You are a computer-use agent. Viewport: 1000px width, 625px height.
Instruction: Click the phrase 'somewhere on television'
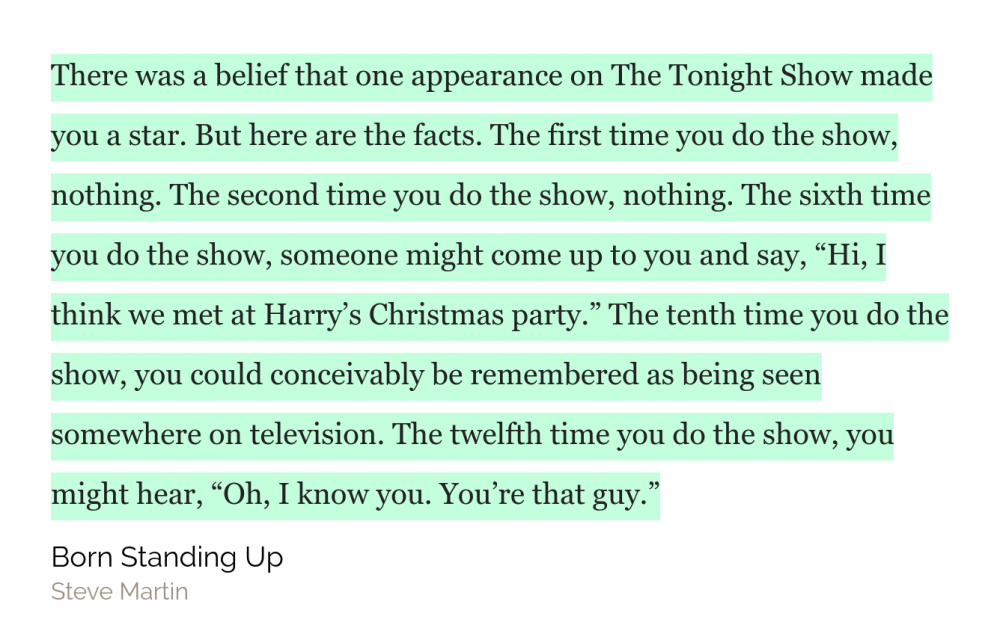pyautogui.click(x=217, y=435)
